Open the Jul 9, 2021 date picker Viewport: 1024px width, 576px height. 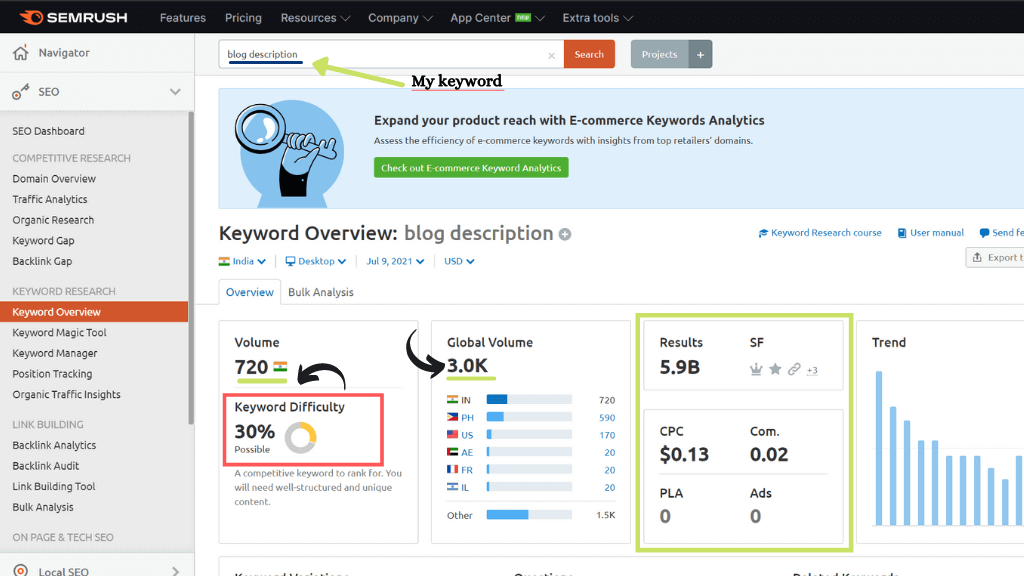(x=395, y=261)
